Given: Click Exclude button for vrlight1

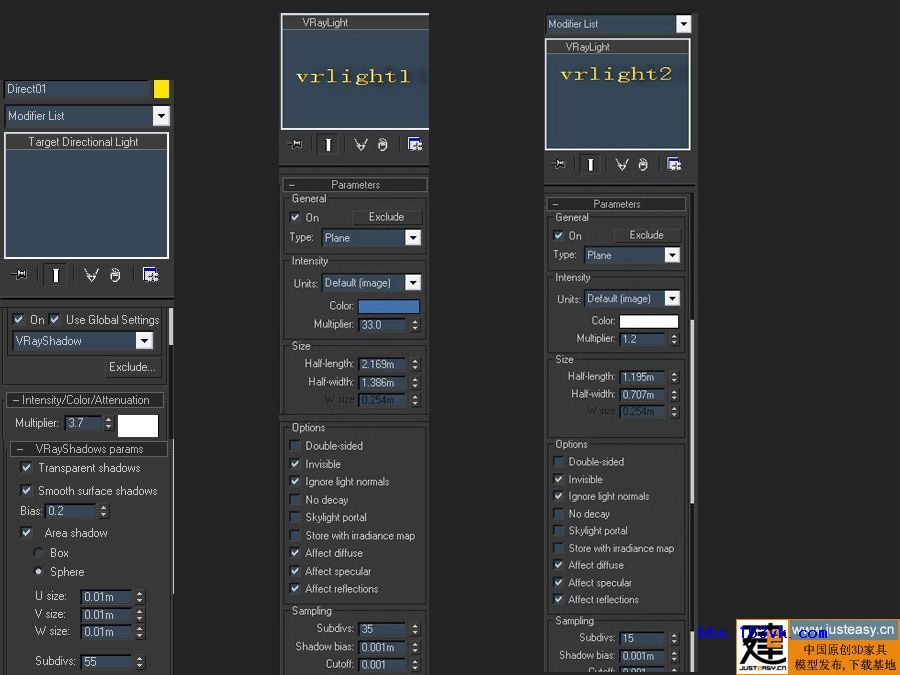Looking at the screenshot, I should 386,217.
